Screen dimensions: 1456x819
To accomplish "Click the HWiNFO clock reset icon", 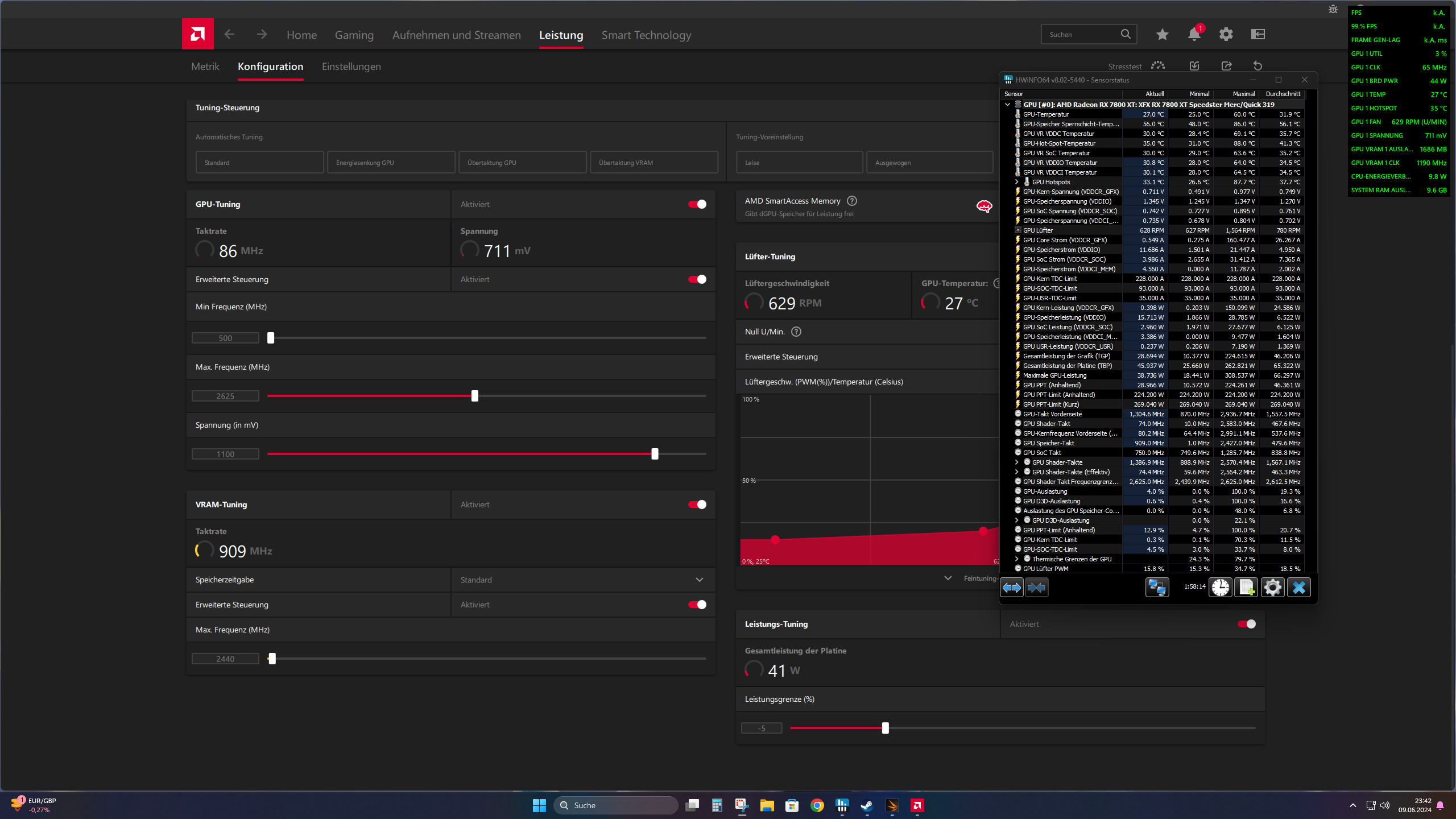I will (1220, 587).
